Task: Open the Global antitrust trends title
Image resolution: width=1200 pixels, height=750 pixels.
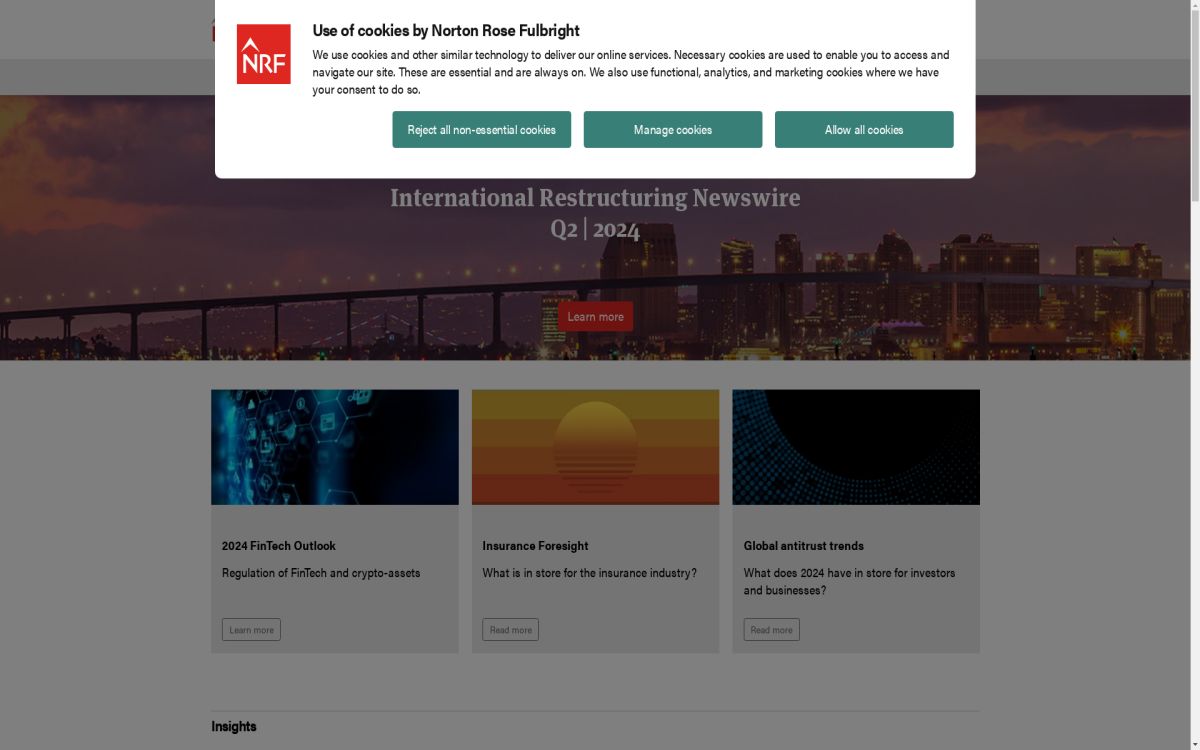Action: (804, 546)
